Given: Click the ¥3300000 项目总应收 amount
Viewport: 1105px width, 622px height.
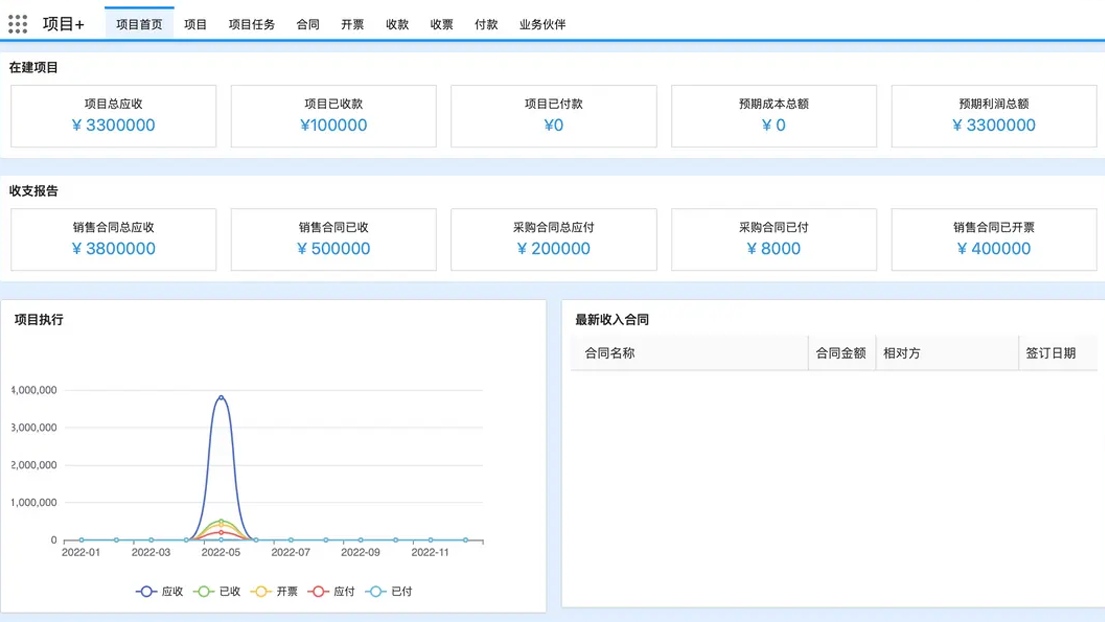Looking at the screenshot, I should [113, 125].
